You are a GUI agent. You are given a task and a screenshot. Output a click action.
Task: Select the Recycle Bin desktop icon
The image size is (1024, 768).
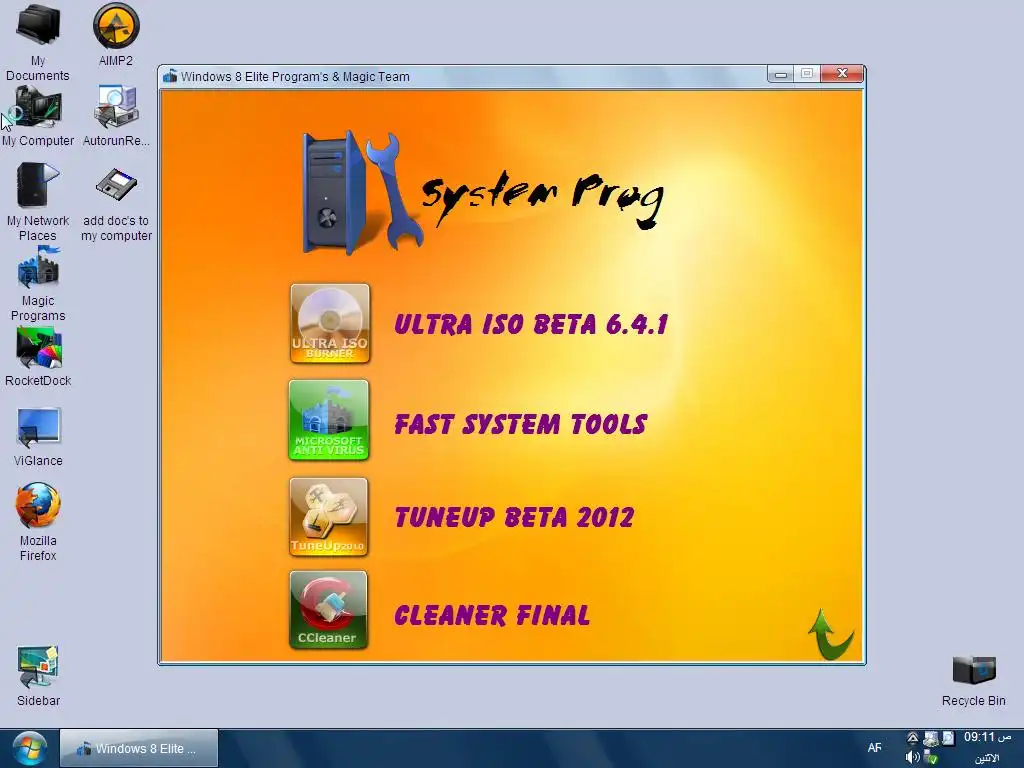(x=974, y=681)
